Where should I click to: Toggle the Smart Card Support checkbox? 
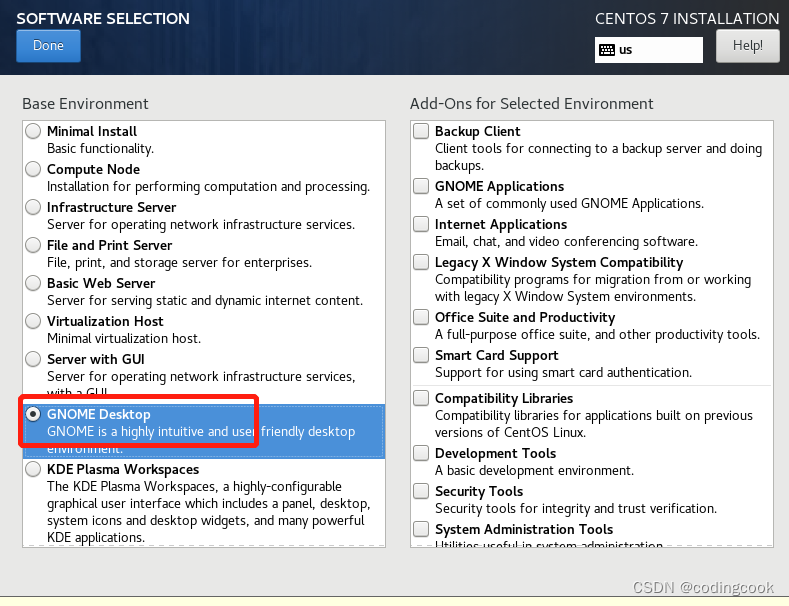pos(421,355)
